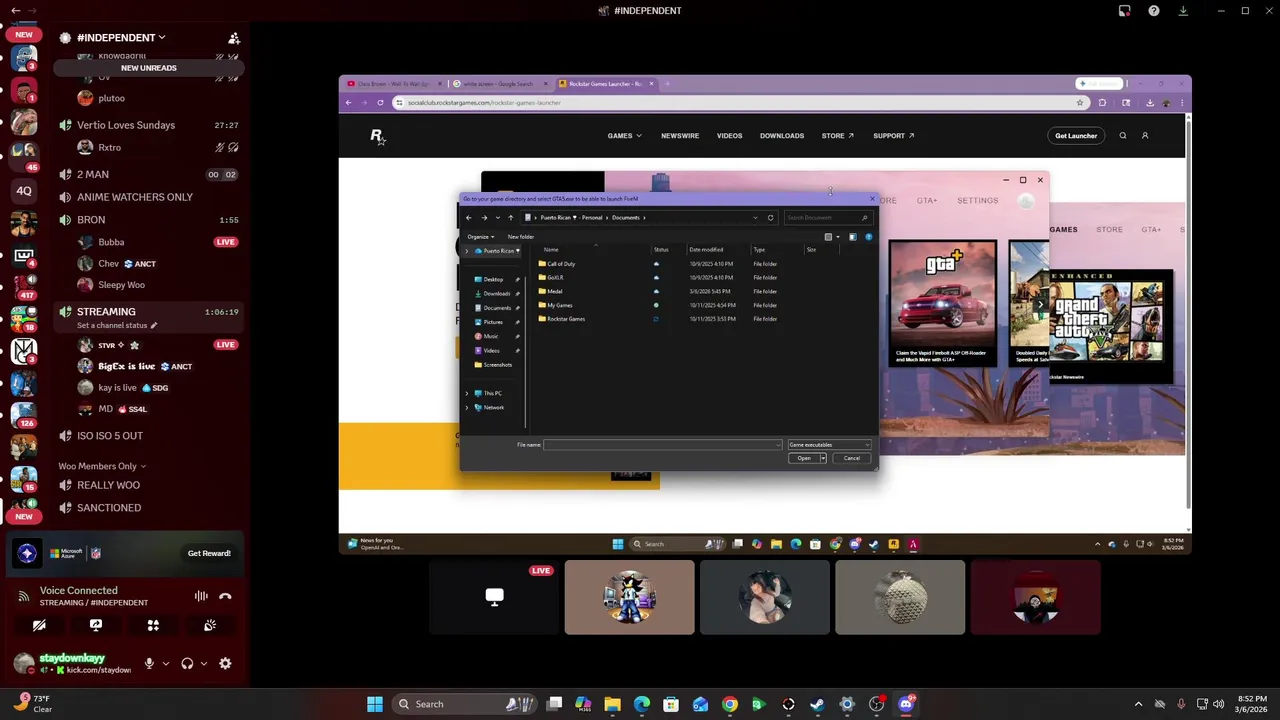
Task: Open the server icon with 417 badge
Action: click(24, 288)
